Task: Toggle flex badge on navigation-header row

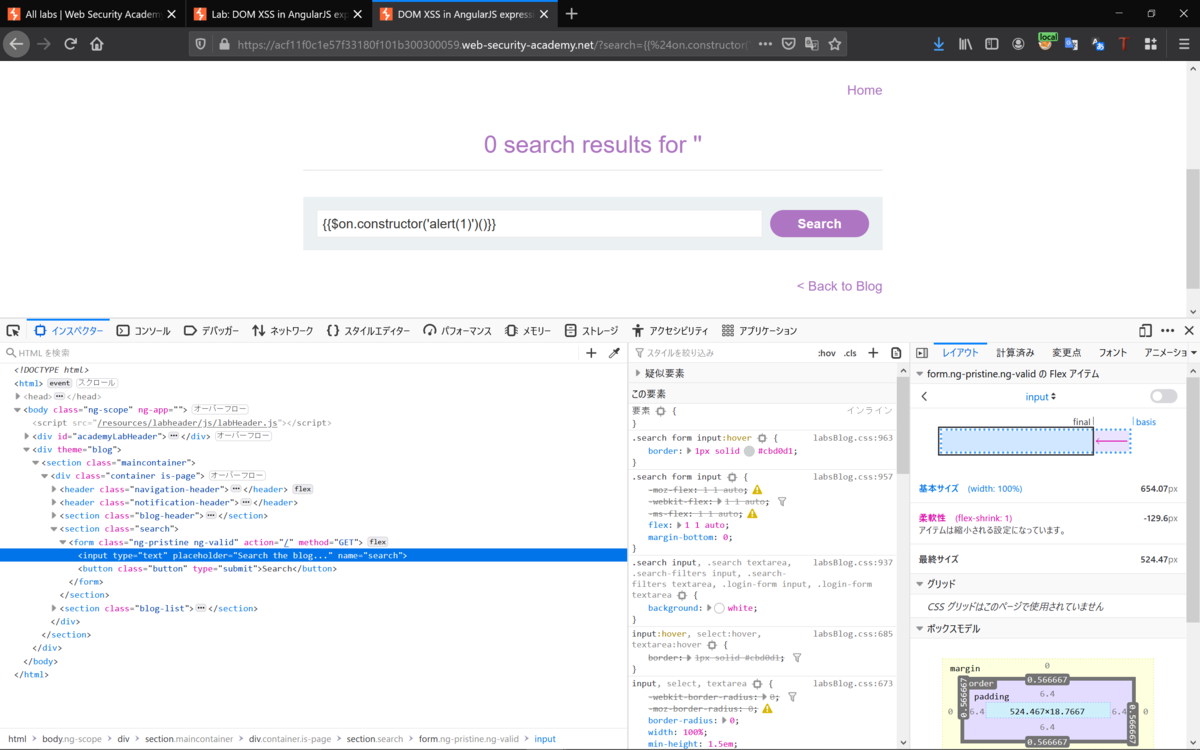Action: [x=303, y=489]
